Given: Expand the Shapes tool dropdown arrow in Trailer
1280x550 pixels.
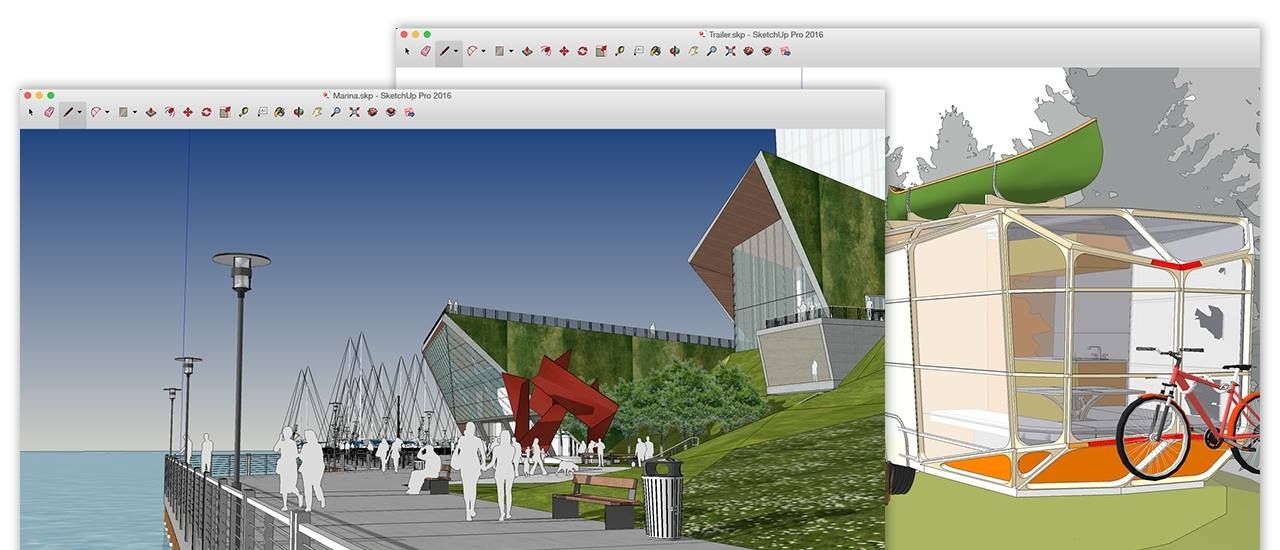Looking at the screenshot, I should point(510,51).
